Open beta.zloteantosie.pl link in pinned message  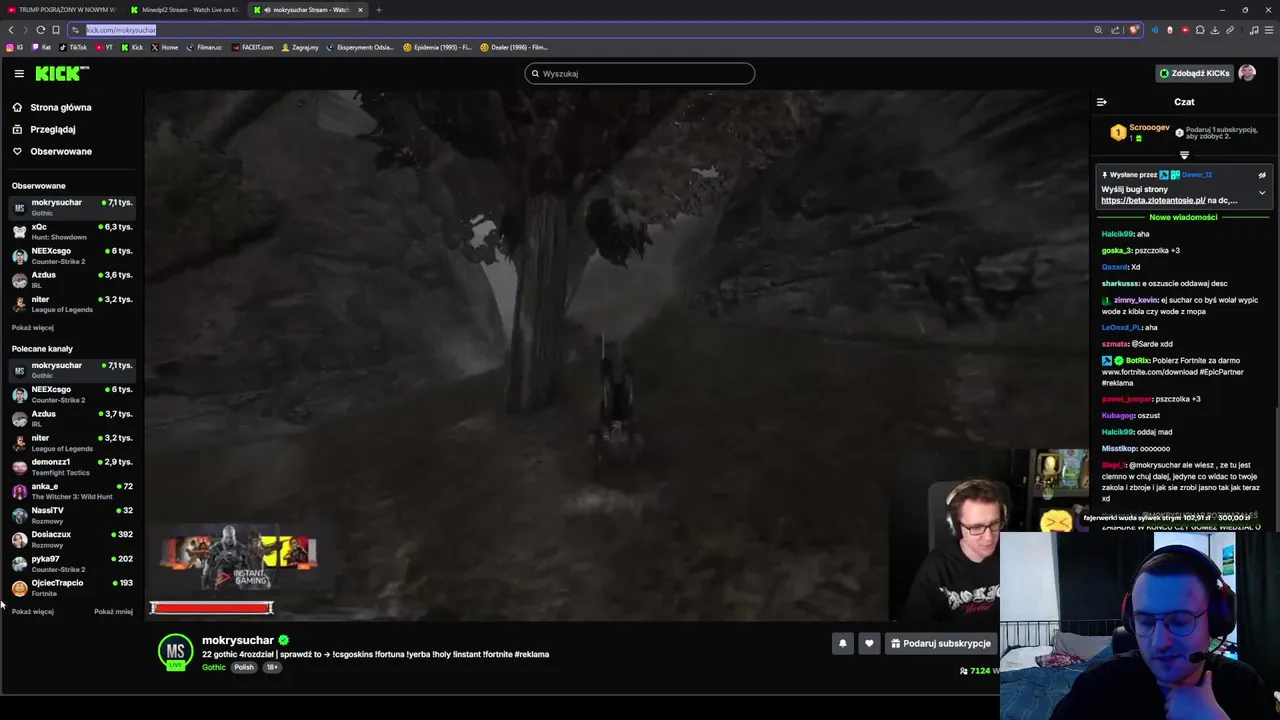1153,200
